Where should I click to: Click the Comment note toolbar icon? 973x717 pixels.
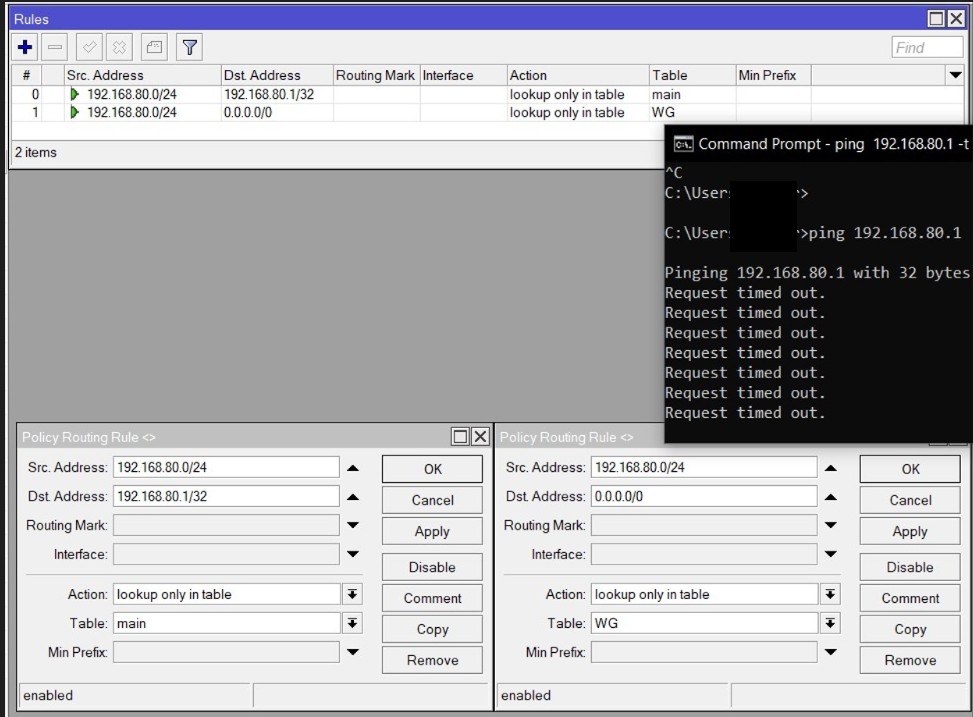(154, 47)
